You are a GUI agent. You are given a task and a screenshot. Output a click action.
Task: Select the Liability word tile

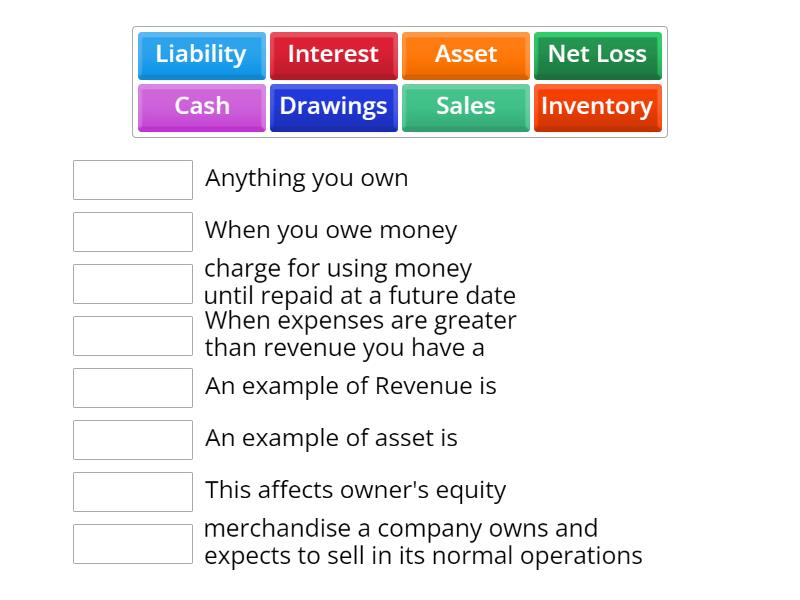(200, 55)
